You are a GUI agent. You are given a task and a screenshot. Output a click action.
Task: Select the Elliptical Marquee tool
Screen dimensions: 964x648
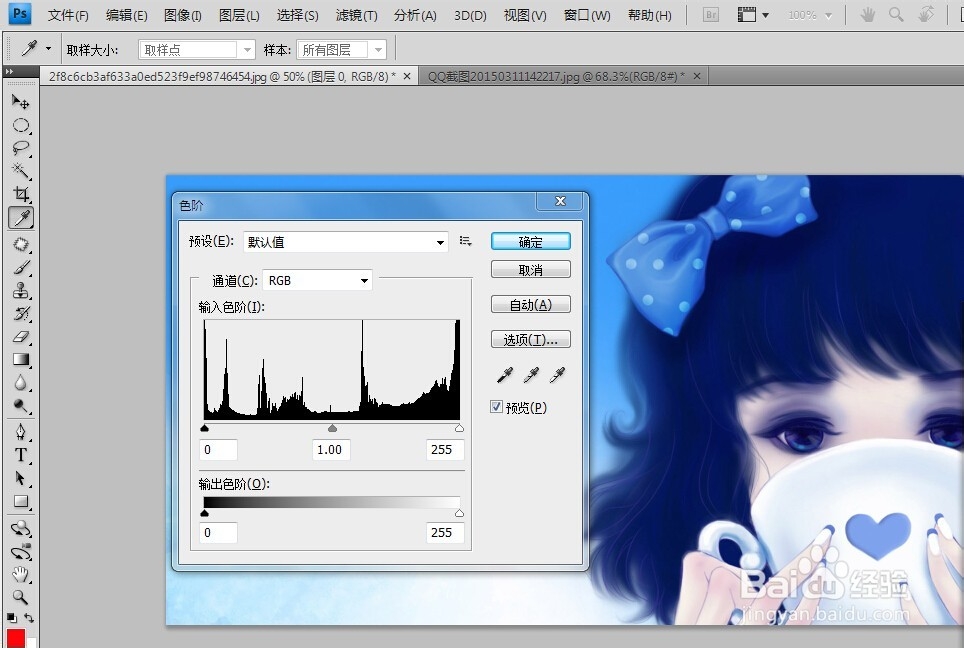pyautogui.click(x=20, y=125)
